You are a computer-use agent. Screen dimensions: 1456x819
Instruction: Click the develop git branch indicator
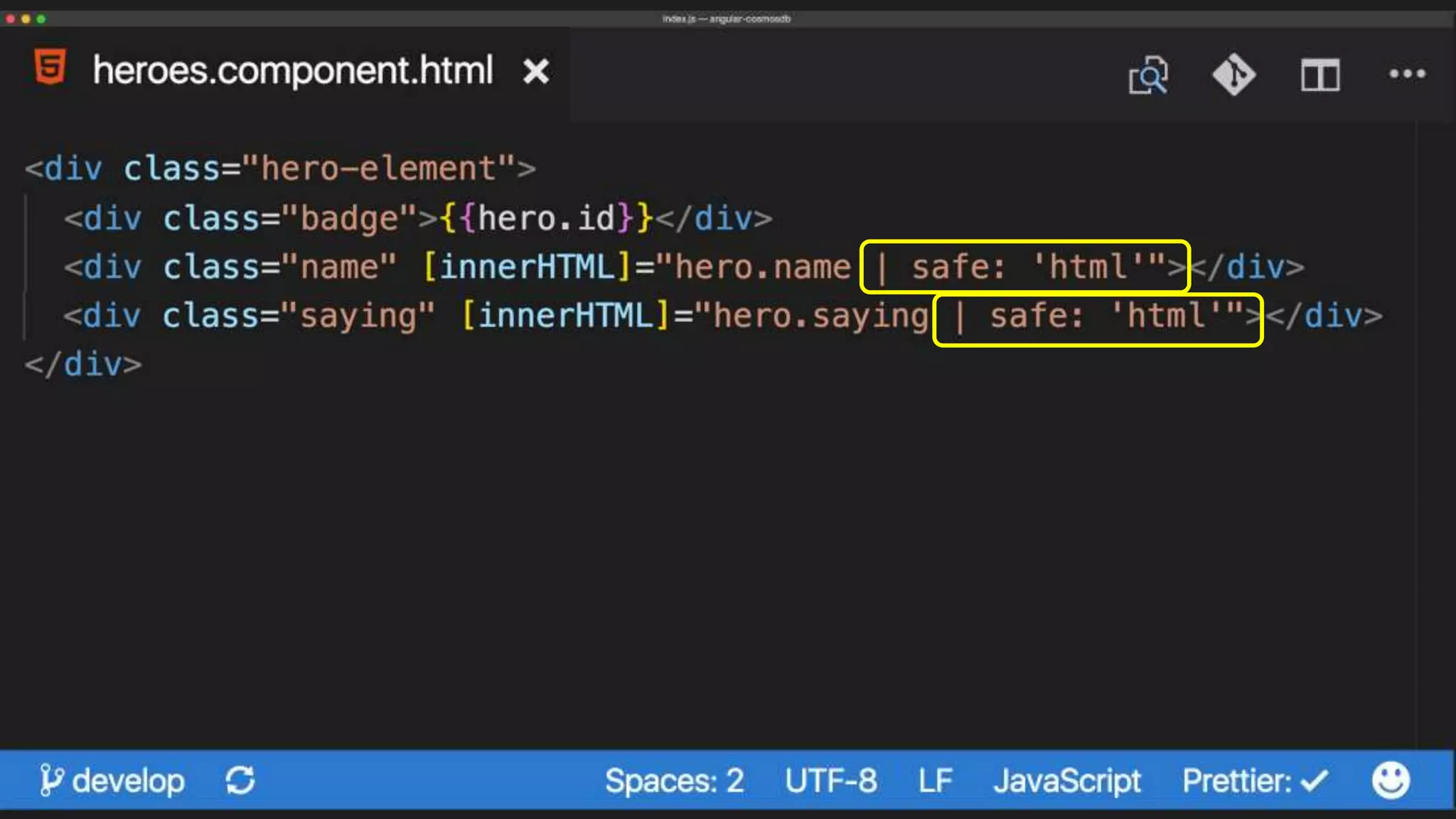114,781
